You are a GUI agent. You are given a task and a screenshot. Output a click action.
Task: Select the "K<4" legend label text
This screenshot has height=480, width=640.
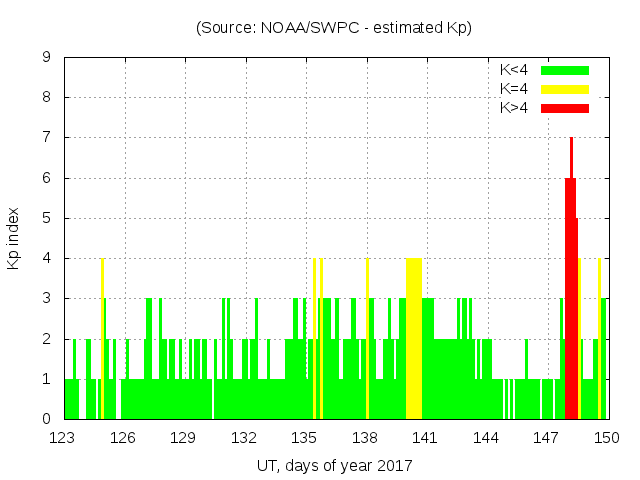[x=515, y=70]
